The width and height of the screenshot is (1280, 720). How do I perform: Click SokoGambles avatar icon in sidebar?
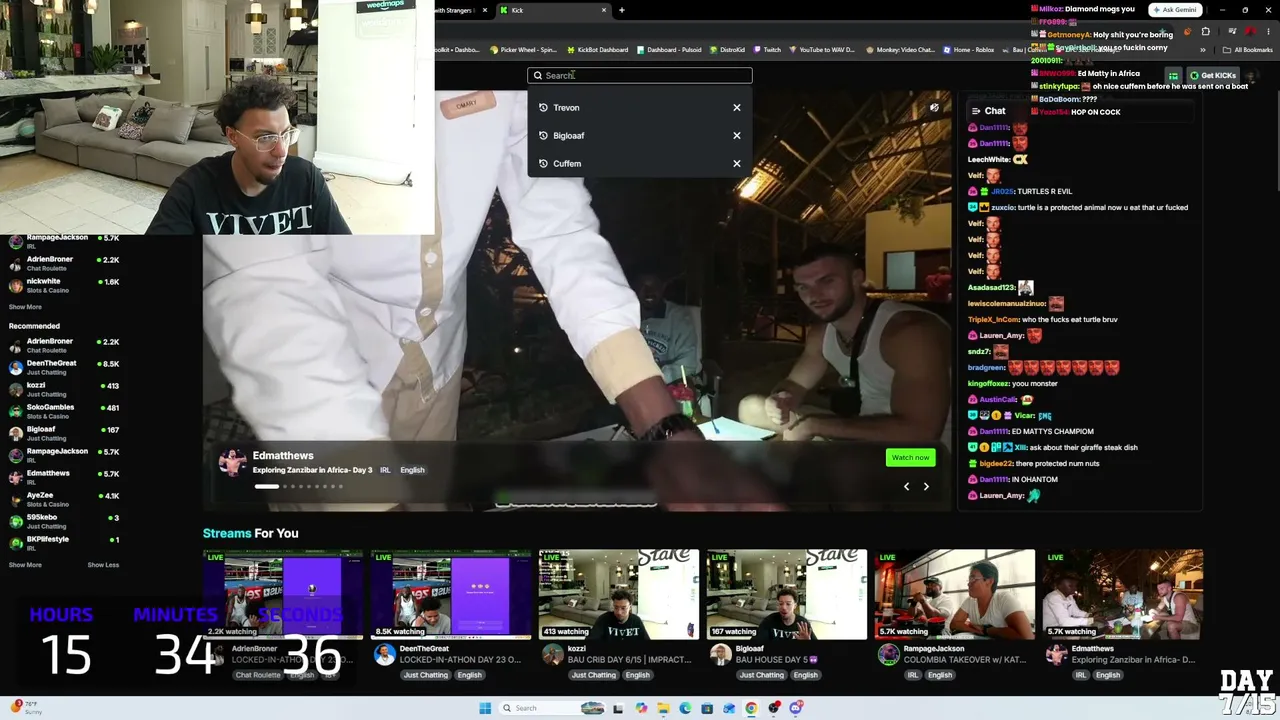pyautogui.click(x=16, y=411)
